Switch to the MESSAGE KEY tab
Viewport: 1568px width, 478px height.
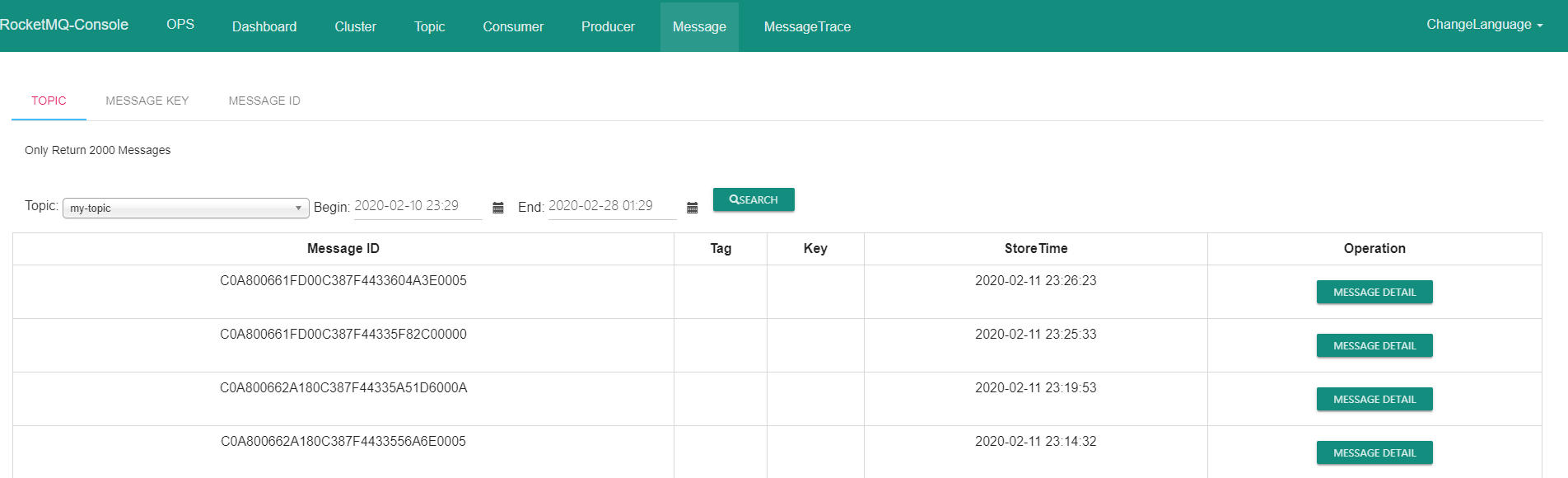[x=147, y=101]
